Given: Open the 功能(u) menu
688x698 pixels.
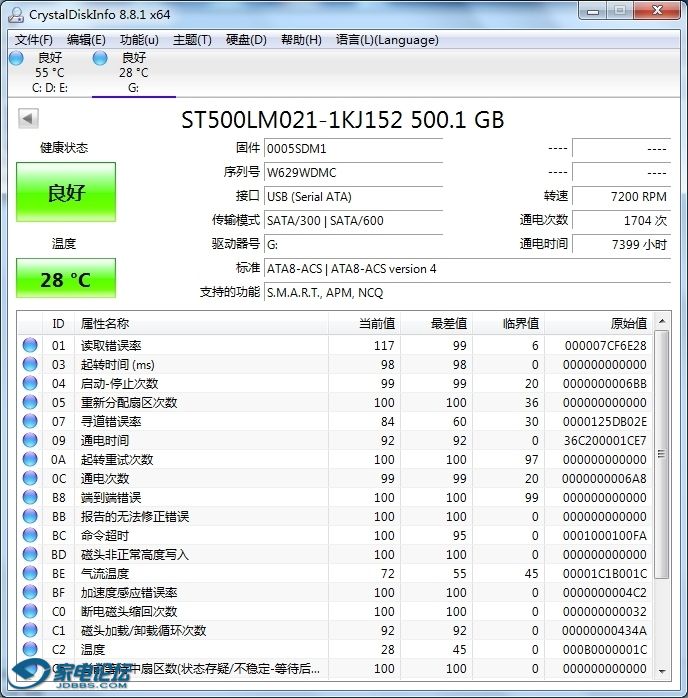Looking at the screenshot, I should click(x=139, y=40).
